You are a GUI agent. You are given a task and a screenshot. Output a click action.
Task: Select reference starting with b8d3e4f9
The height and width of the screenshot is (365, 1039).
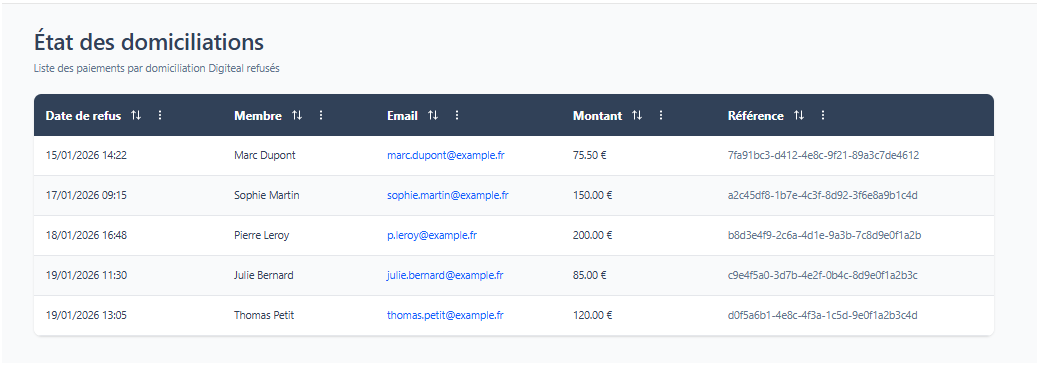pos(824,235)
